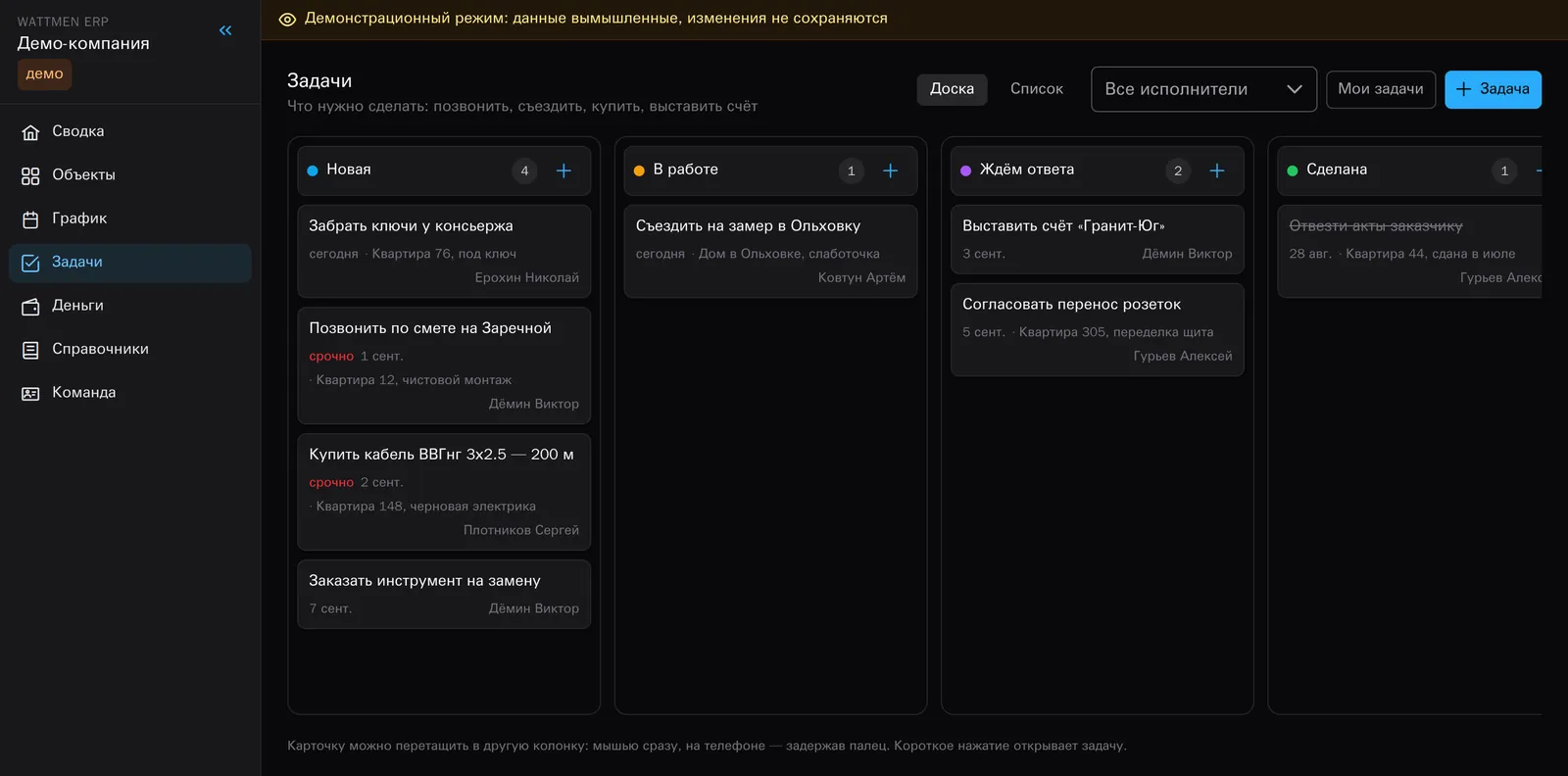Click the demo badge under Демо-компания
The image size is (1568, 776).
pos(44,74)
